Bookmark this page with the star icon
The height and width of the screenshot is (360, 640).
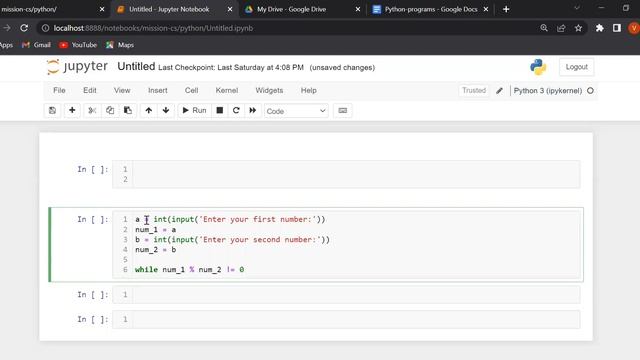578,28
